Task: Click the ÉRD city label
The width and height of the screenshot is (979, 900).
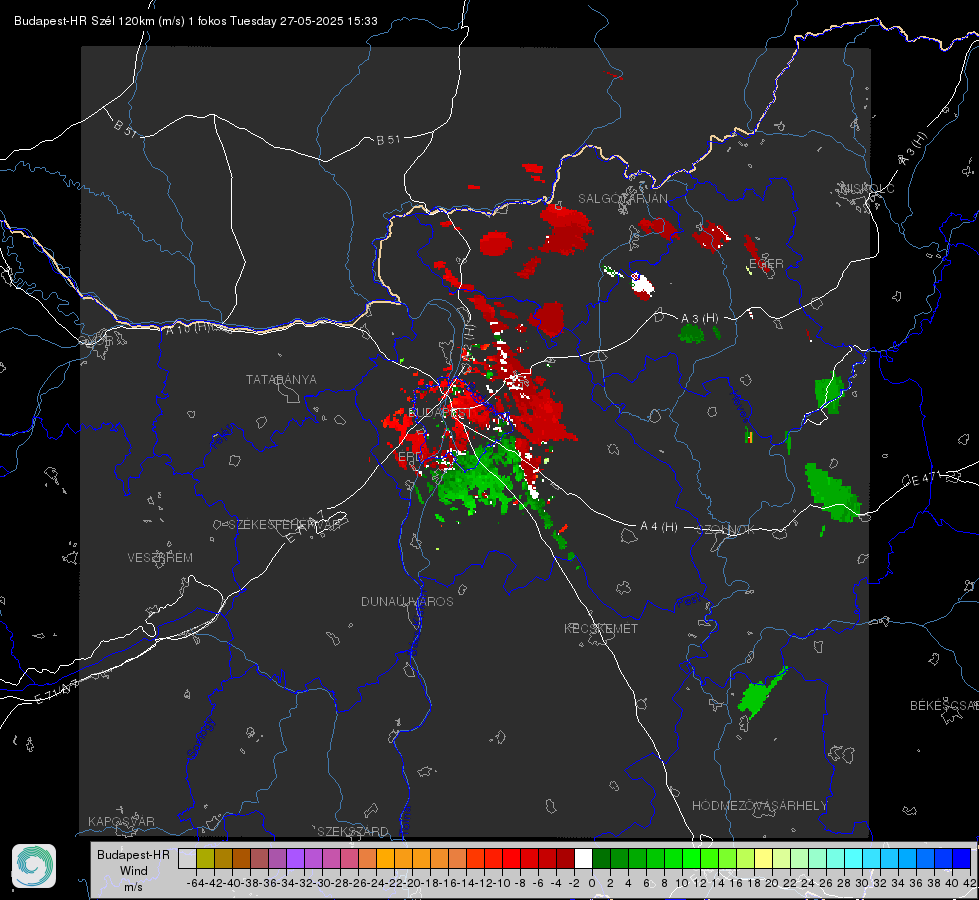Action: [x=410, y=457]
